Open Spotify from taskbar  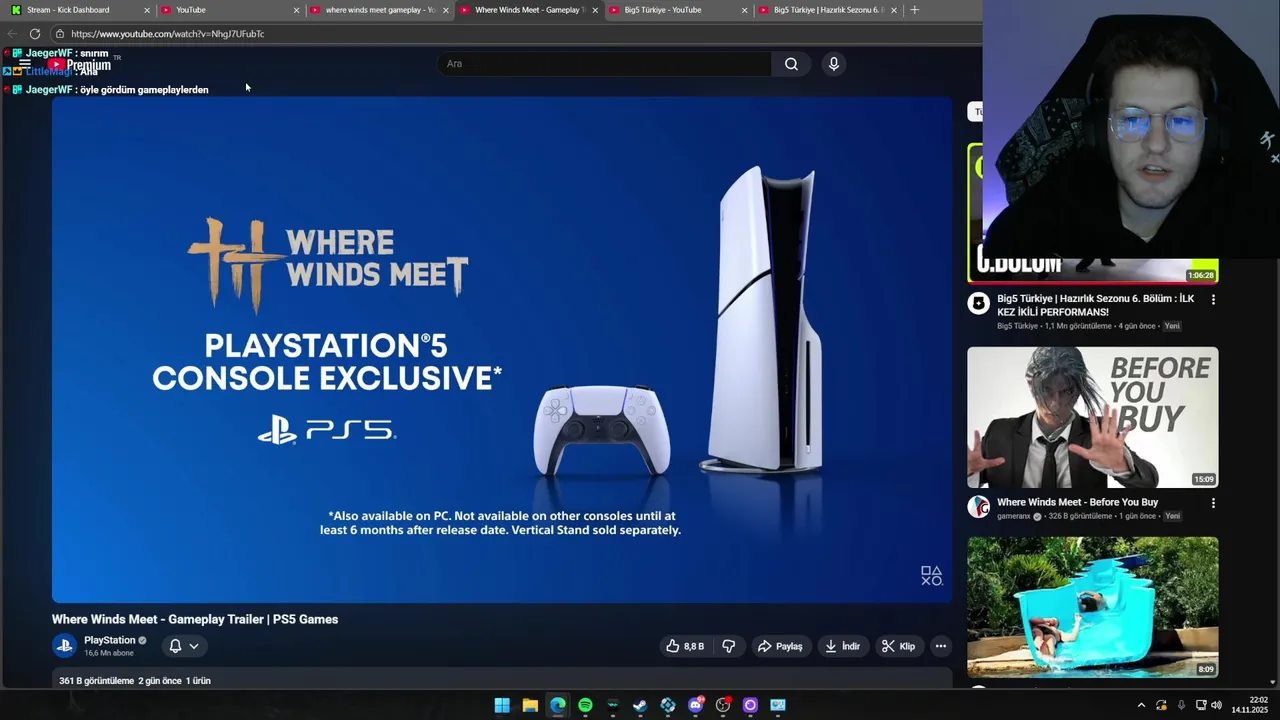[585, 705]
